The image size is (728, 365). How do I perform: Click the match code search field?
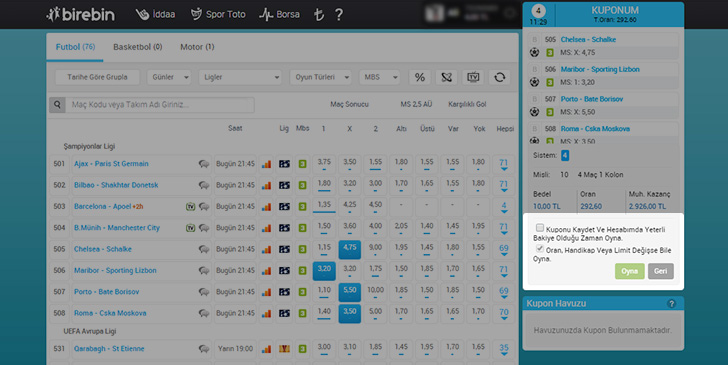pyautogui.click(x=160, y=105)
